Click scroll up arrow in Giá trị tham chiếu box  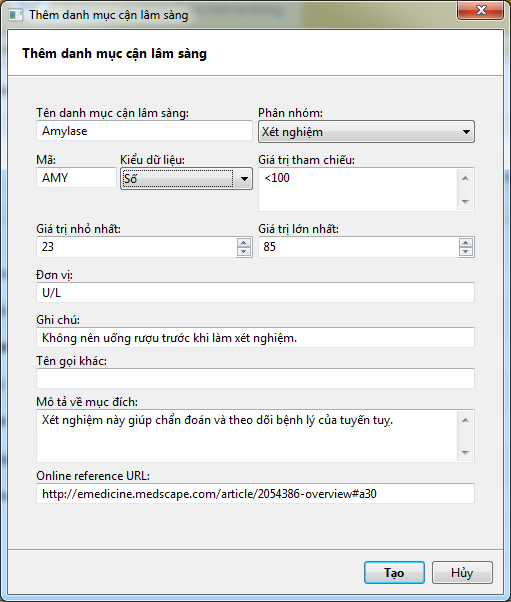pos(465,178)
